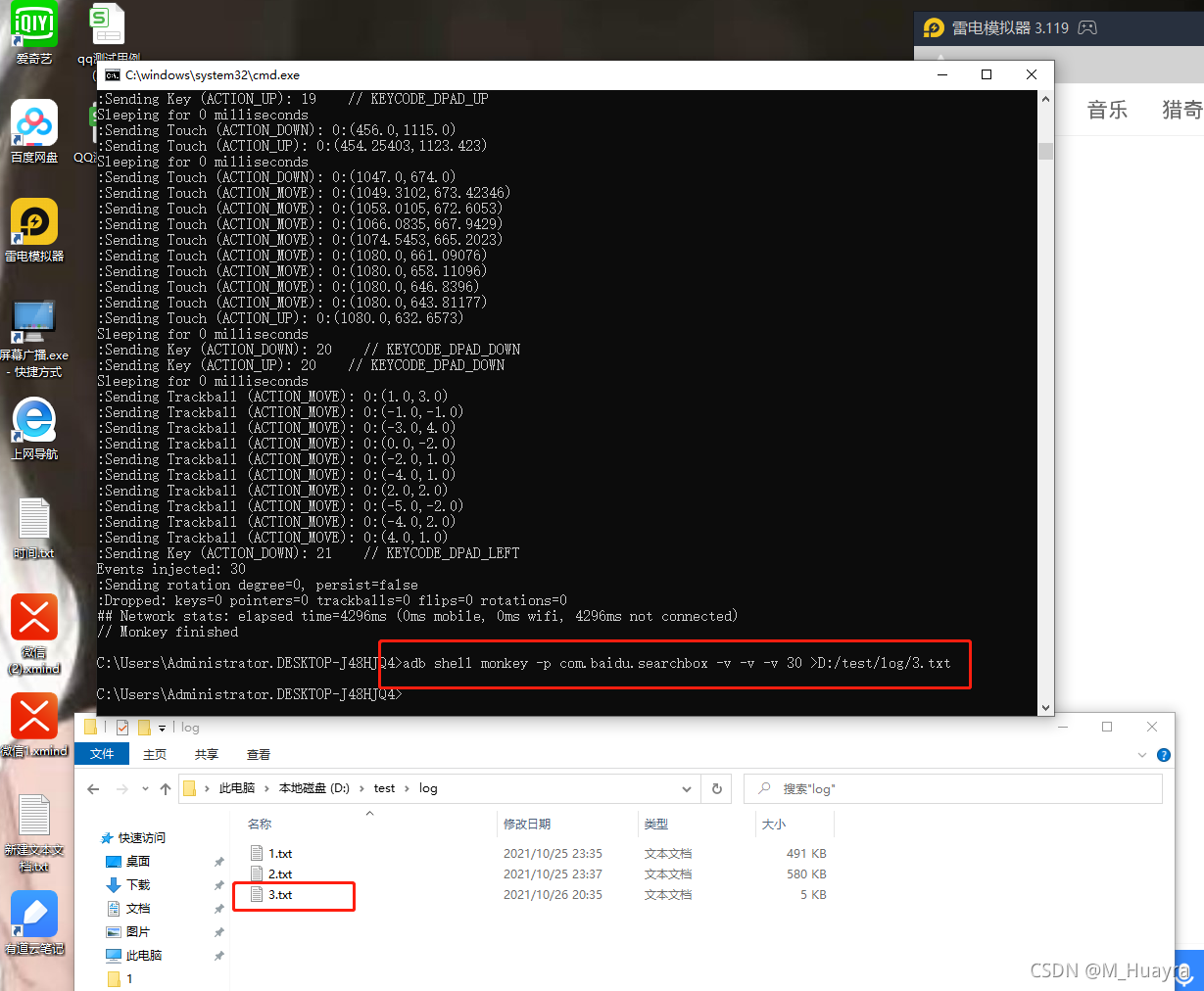1204x991 pixels.
Task: Switch to the 查看 ribbon tab
Action: click(x=258, y=754)
